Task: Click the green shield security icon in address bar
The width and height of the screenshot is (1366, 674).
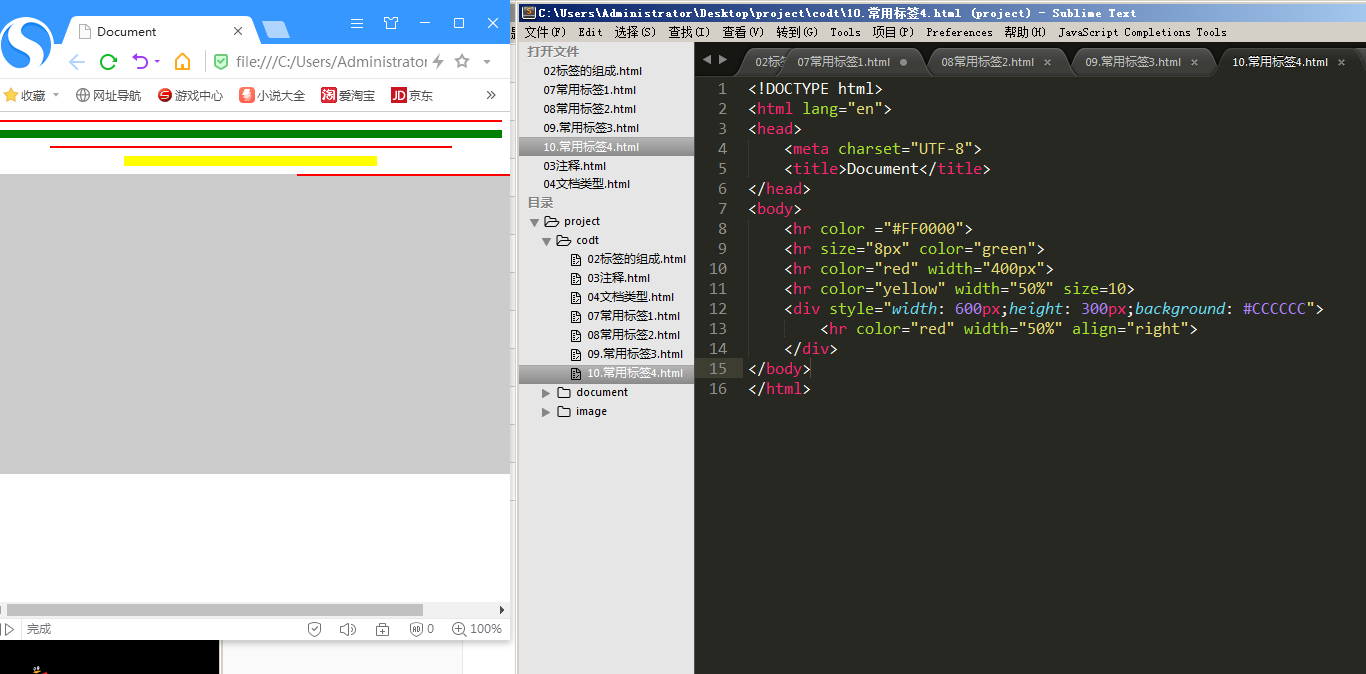Action: tap(221, 62)
